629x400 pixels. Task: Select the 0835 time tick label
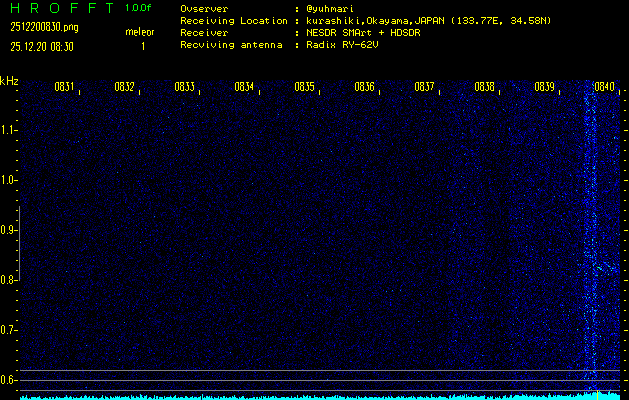[x=304, y=87]
